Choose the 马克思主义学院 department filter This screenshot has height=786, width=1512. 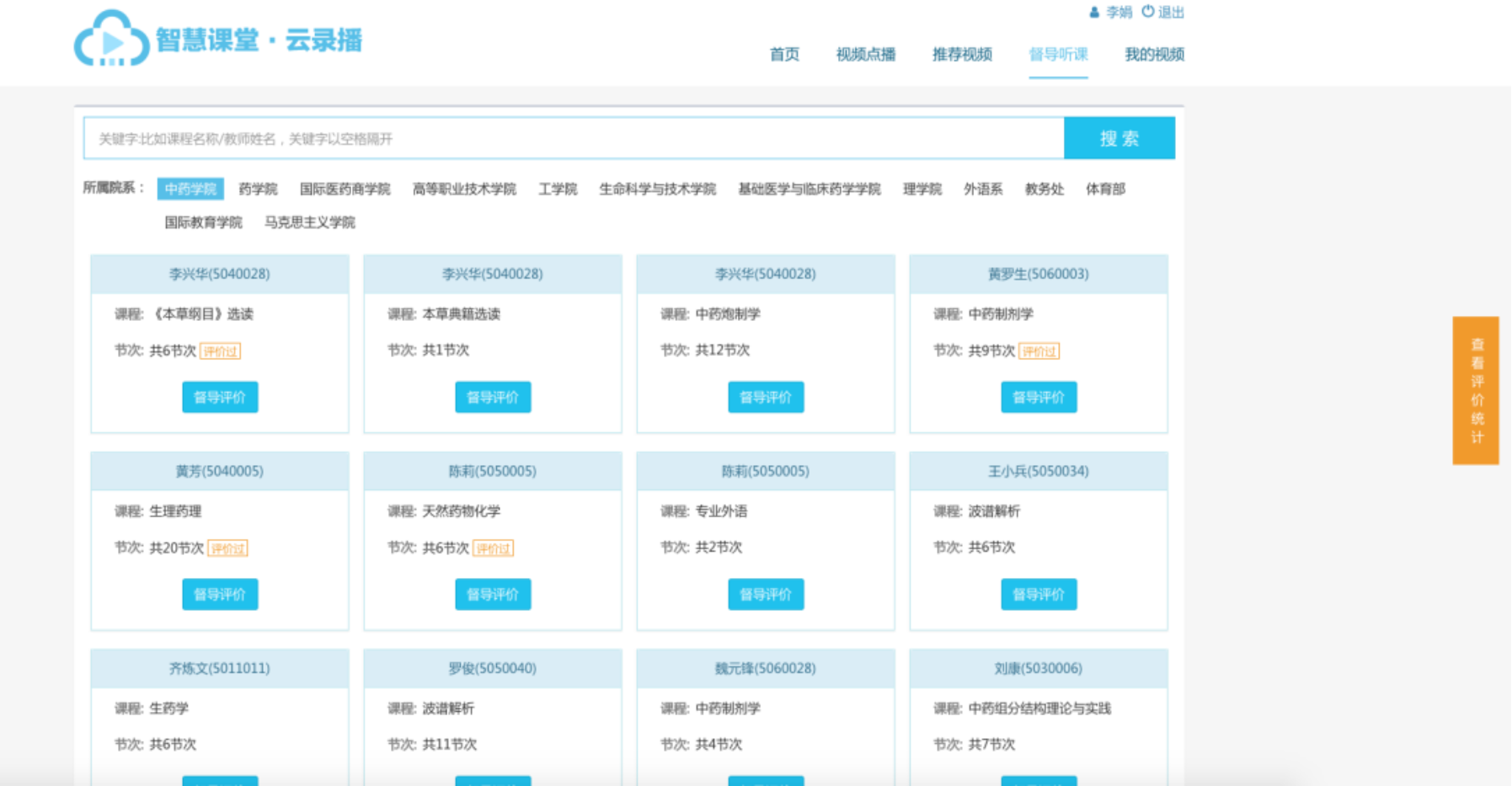(x=309, y=222)
